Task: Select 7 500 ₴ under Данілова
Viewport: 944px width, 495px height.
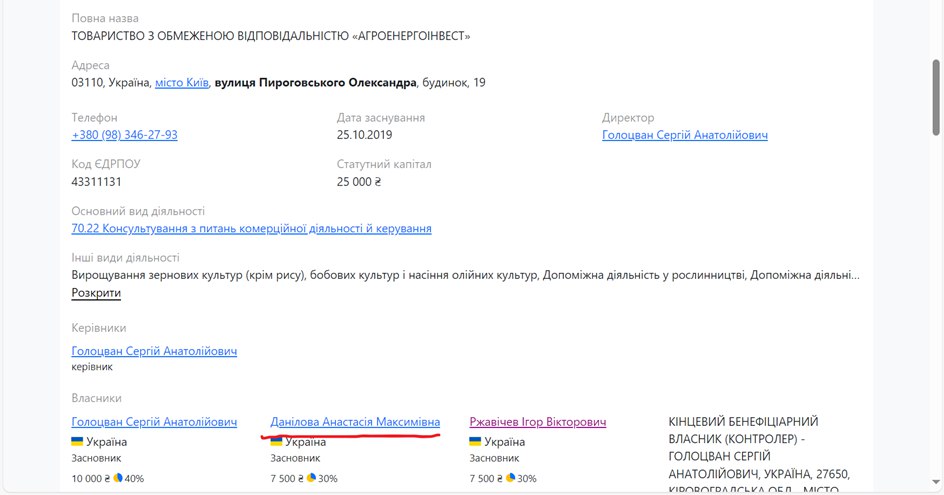Action: coord(287,478)
